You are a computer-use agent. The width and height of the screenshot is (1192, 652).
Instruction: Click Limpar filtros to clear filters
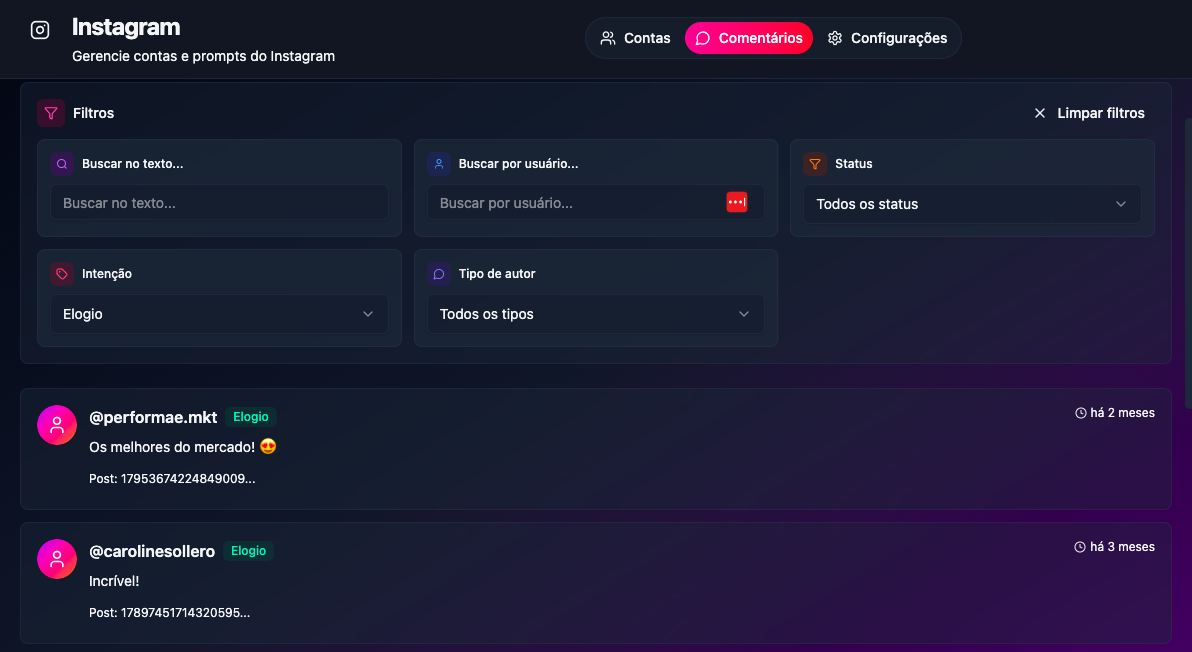[x=1090, y=112]
